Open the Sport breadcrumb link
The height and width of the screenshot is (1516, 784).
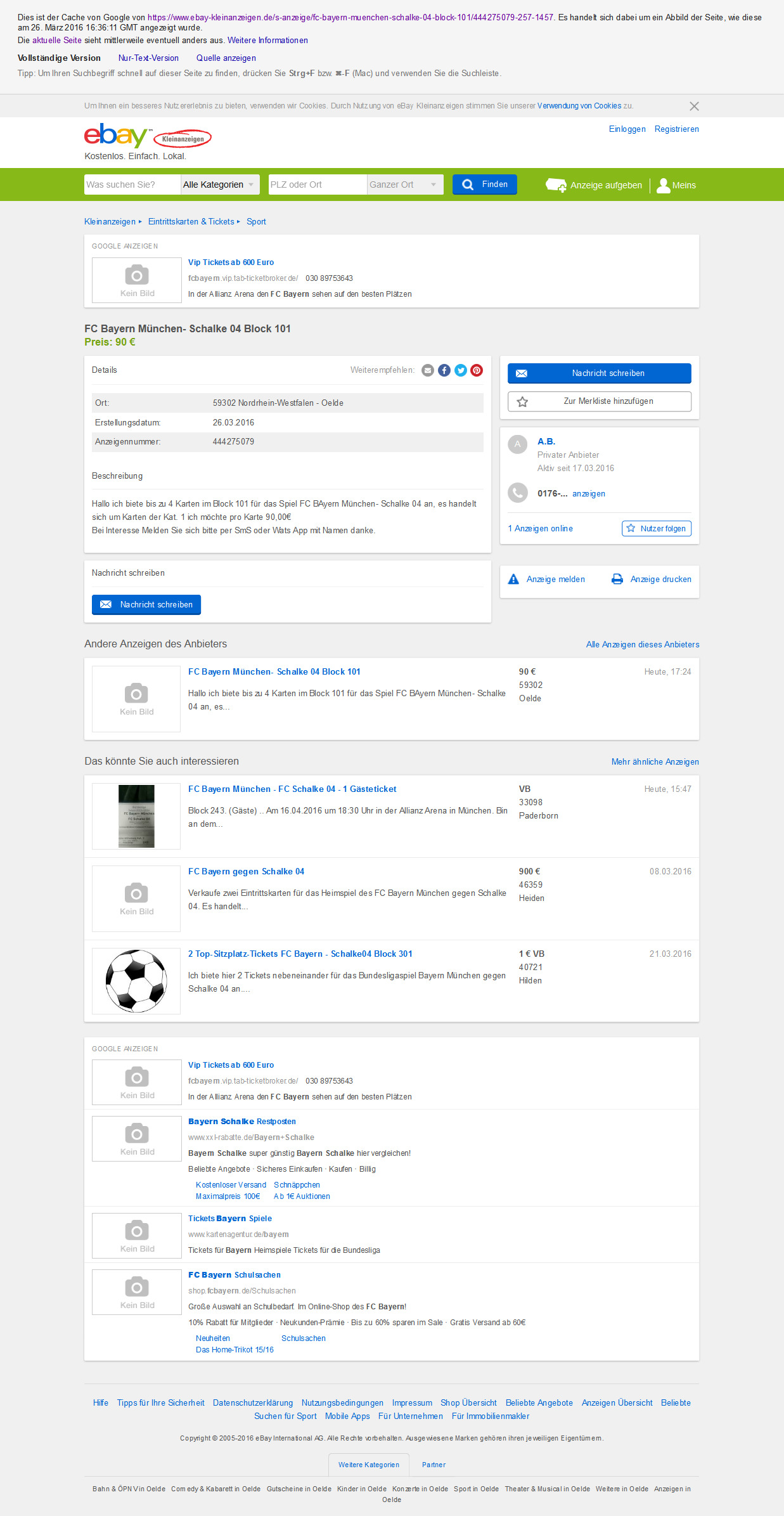pyautogui.click(x=256, y=221)
